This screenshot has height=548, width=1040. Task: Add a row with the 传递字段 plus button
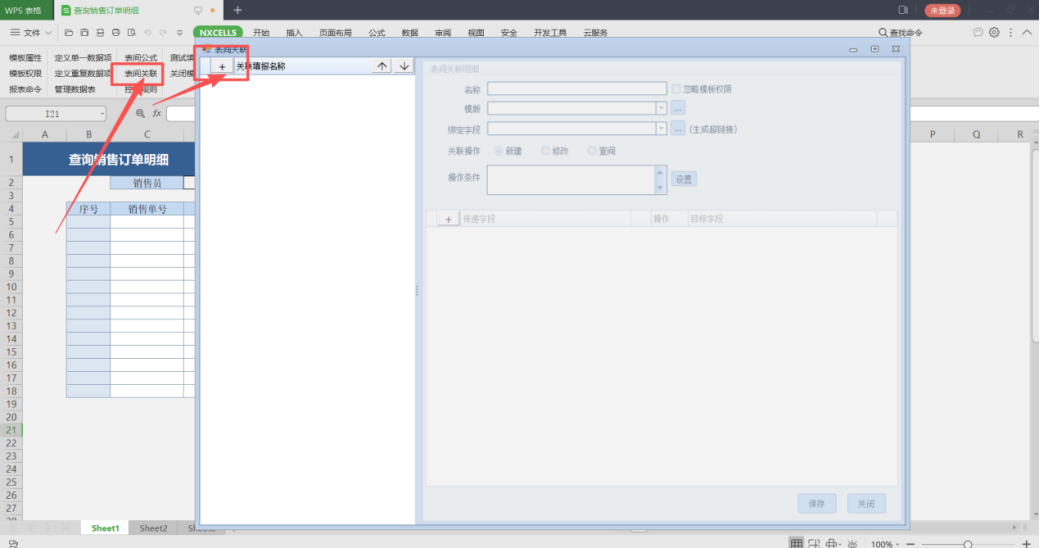(x=448, y=218)
